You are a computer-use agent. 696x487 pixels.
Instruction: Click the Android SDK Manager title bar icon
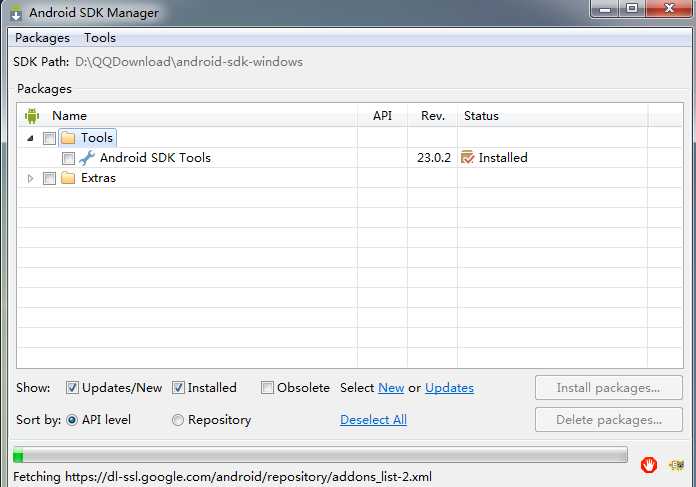(x=16, y=13)
